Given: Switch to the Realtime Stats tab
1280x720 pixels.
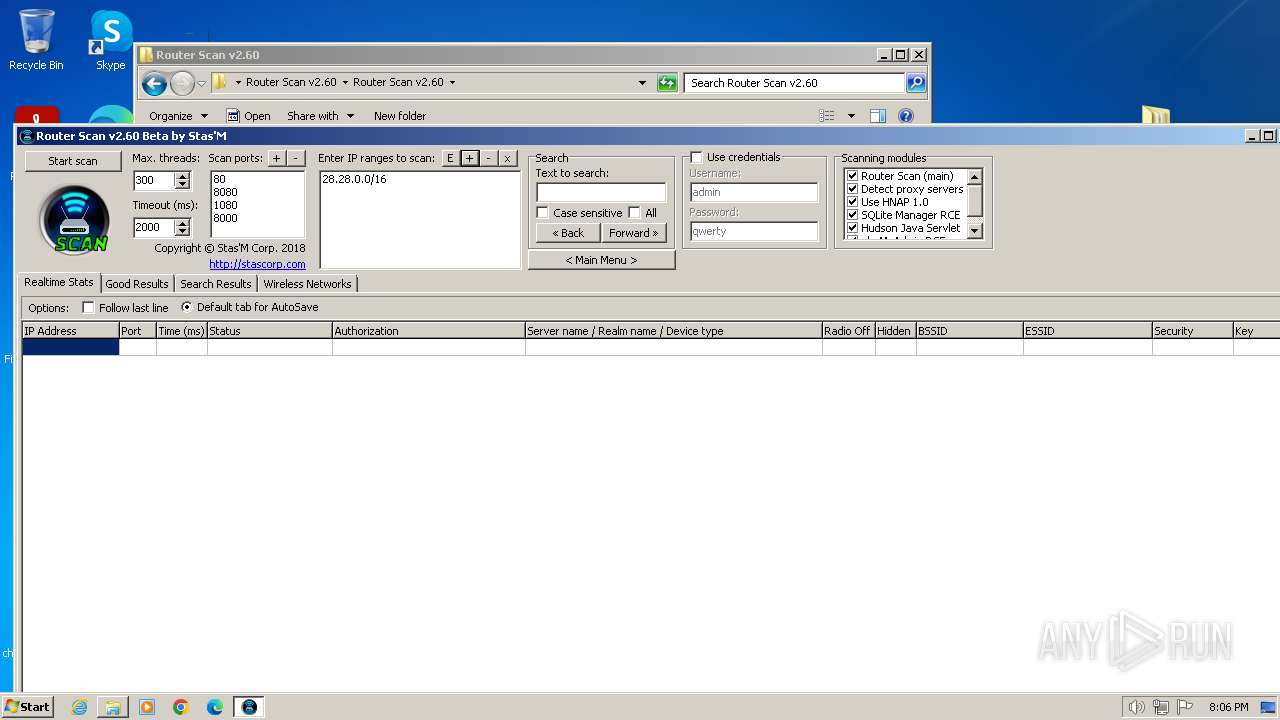Looking at the screenshot, I should click(59, 283).
